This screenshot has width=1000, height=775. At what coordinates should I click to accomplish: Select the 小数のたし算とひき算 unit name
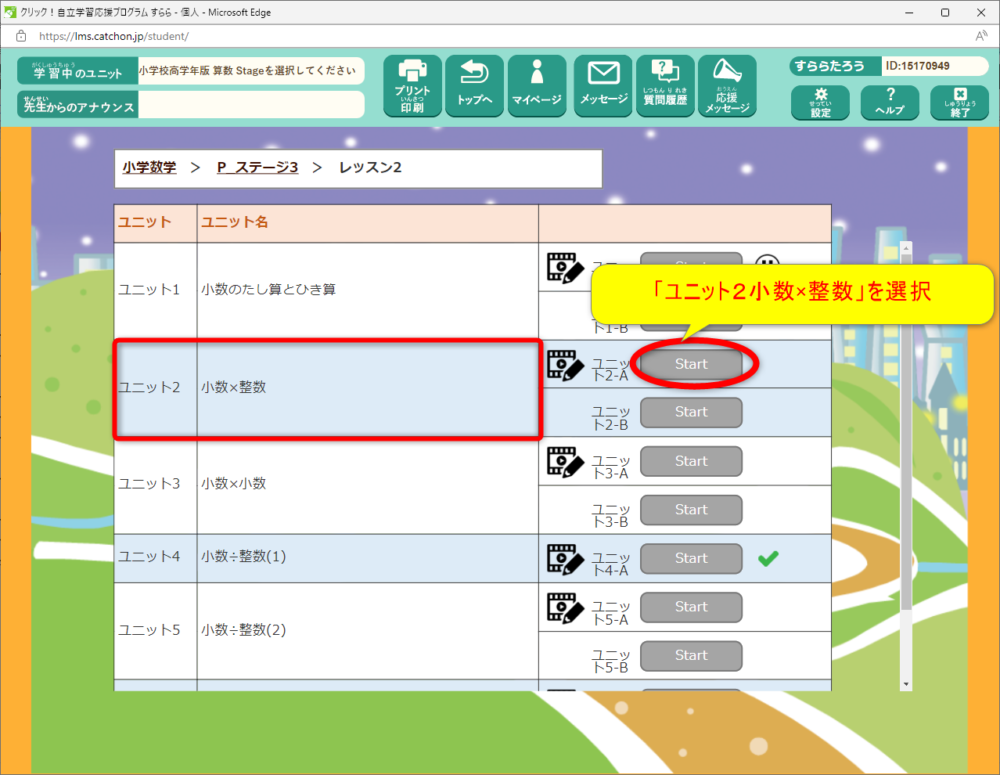[268, 290]
